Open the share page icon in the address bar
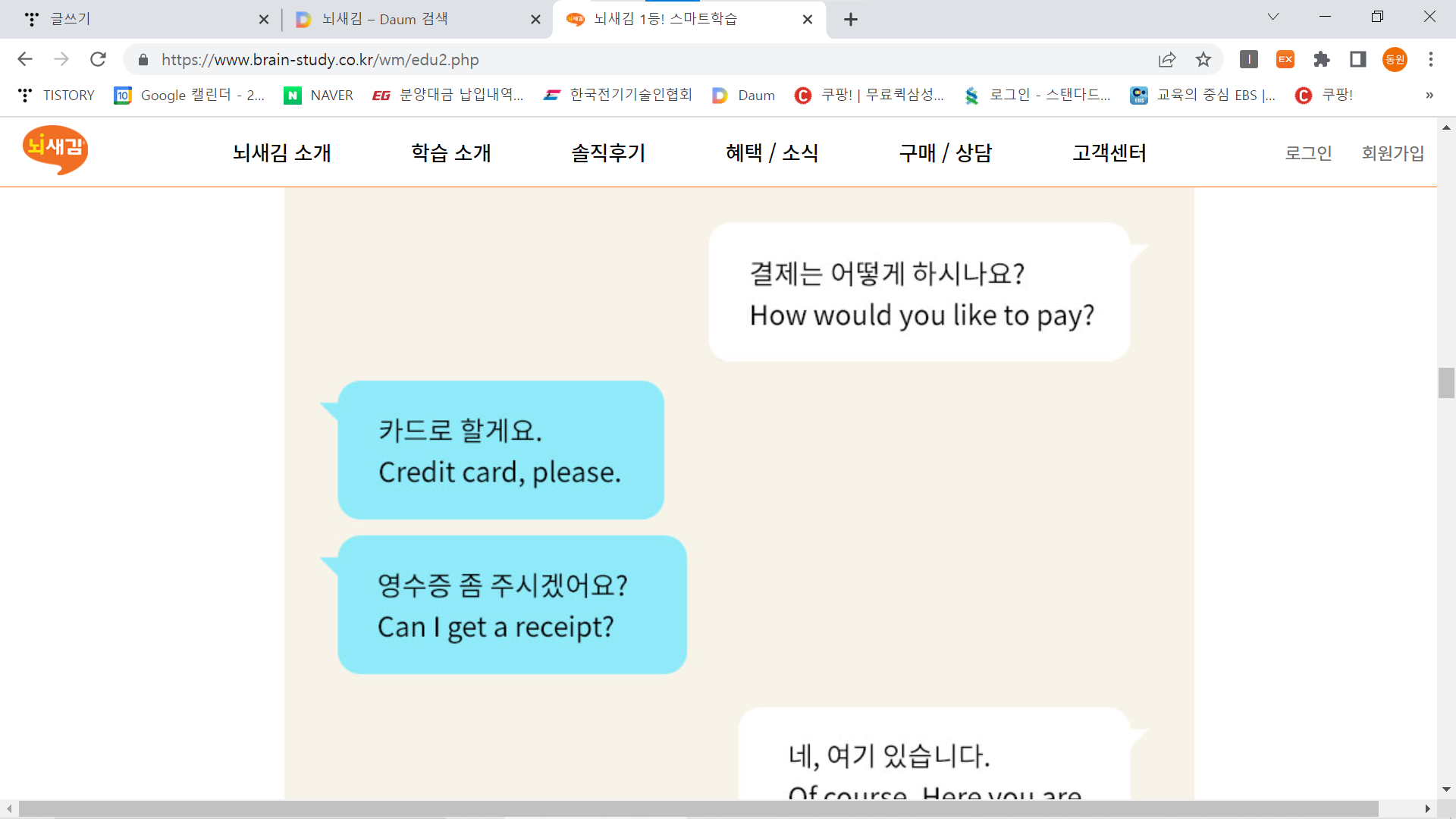The image size is (1456, 819). pos(1167,59)
